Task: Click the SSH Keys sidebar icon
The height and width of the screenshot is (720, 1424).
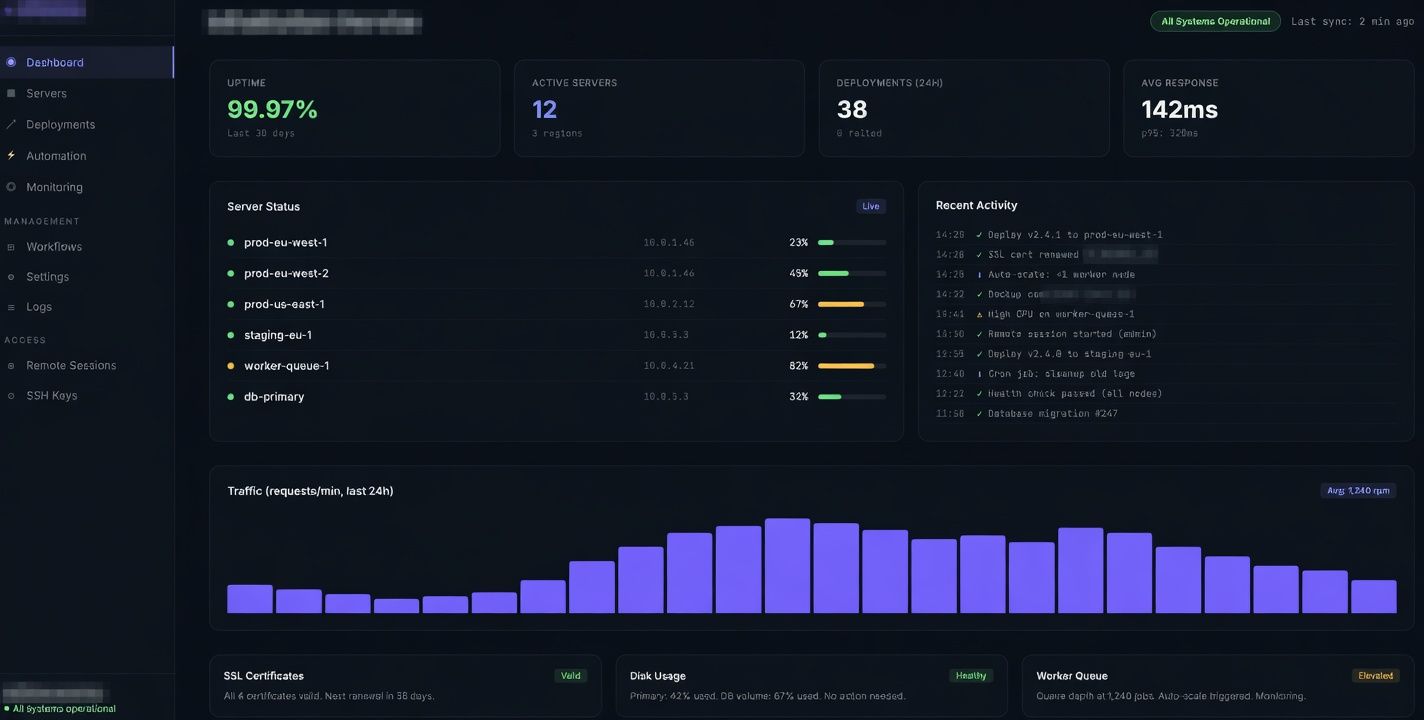Action: point(11,396)
